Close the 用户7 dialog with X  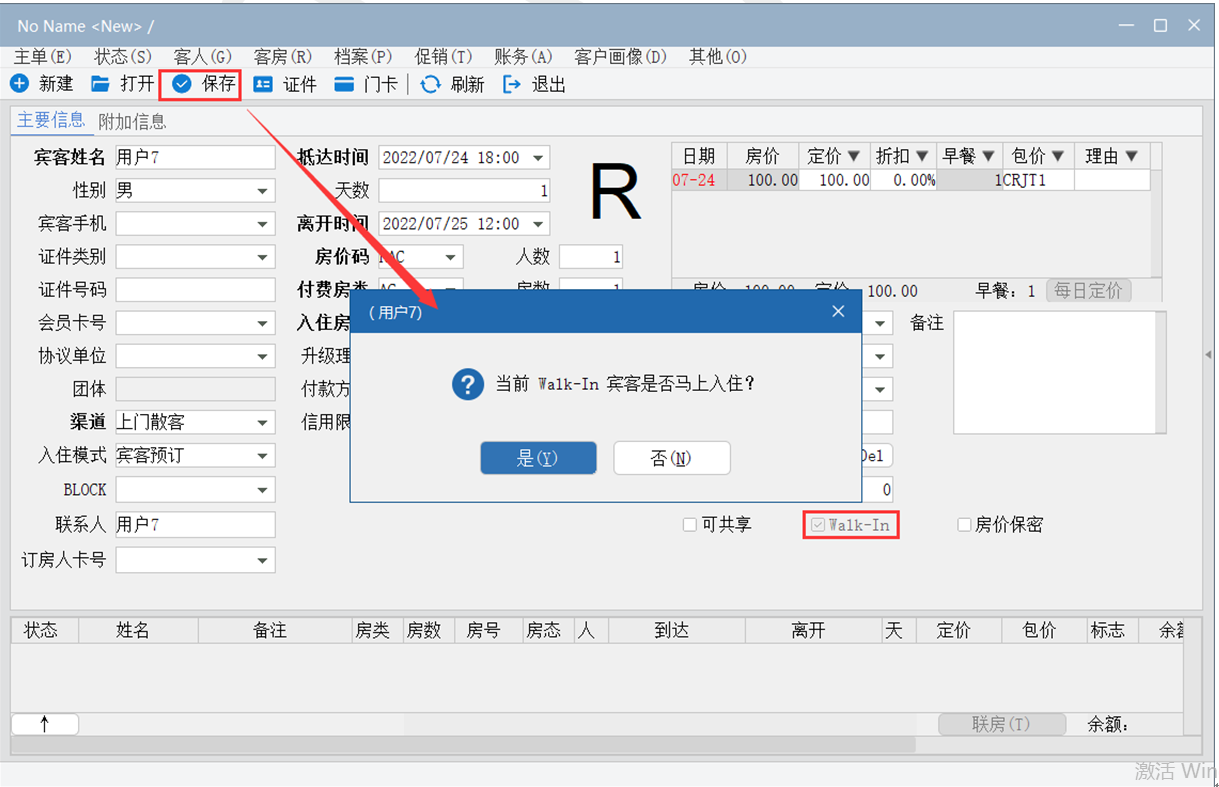pyautogui.click(x=838, y=311)
